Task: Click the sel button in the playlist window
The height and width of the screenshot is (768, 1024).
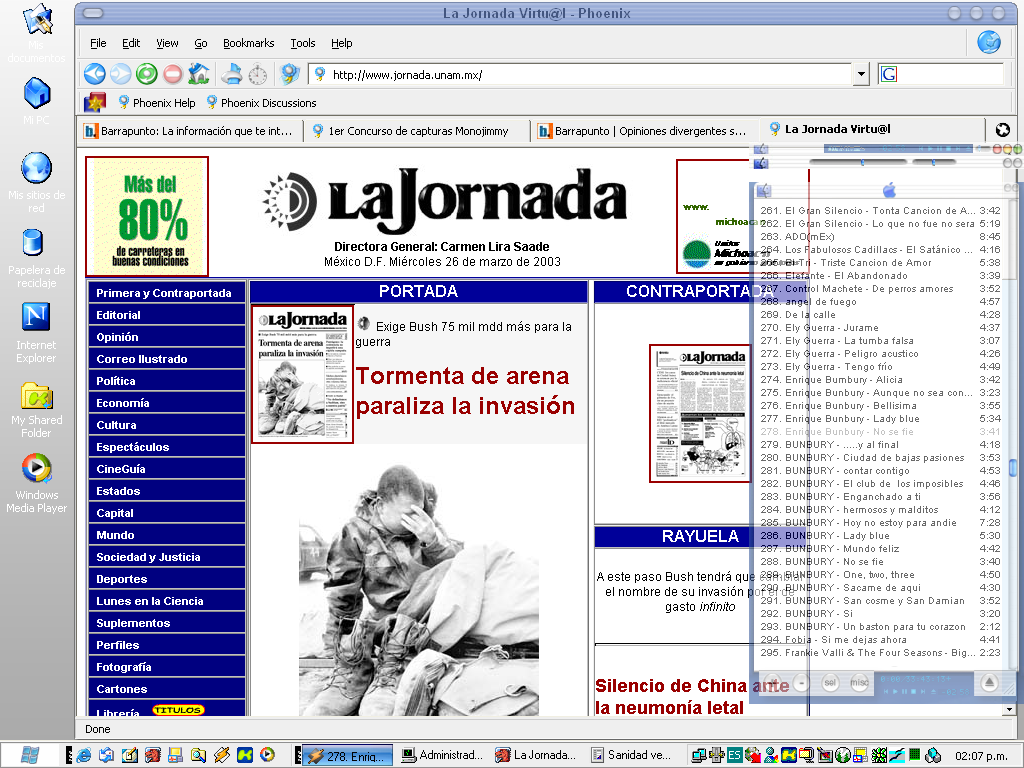Action: pyautogui.click(x=830, y=683)
